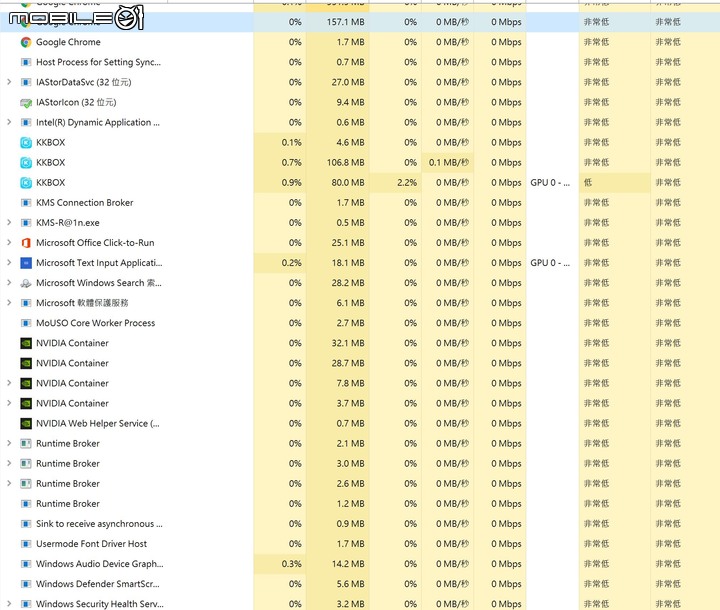Viewport: 720px width, 610px height.
Task: Click the 2.2% GPU value for KKBOX
Action: pyautogui.click(x=407, y=182)
